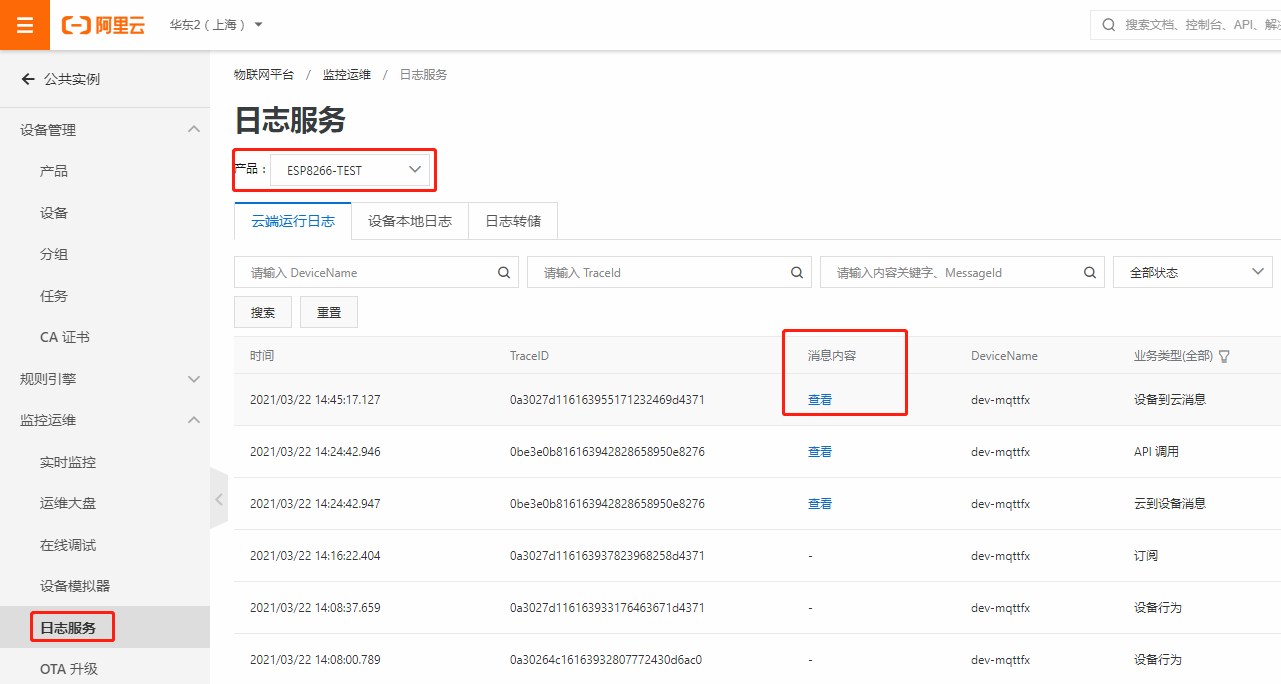Open CA 证书 in the sidebar
This screenshot has width=1281, height=684.
(x=65, y=337)
